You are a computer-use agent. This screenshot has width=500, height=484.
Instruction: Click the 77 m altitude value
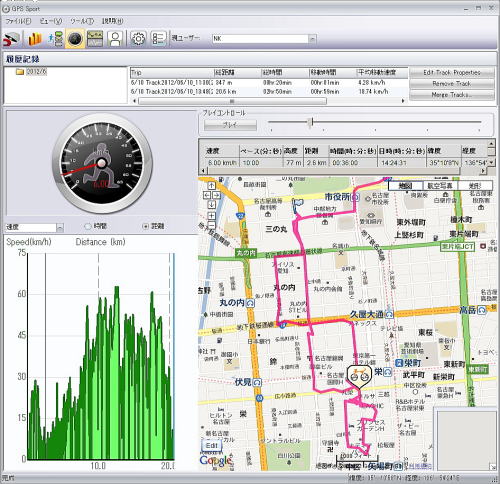[293, 163]
